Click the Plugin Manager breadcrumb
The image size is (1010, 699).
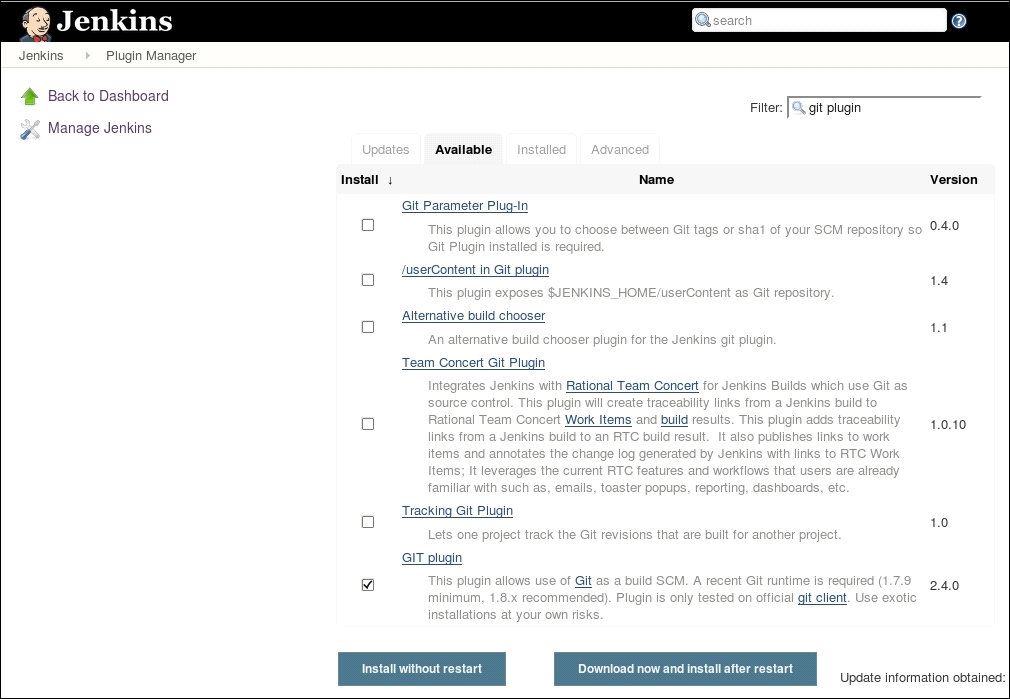click(x=151, y=56)
